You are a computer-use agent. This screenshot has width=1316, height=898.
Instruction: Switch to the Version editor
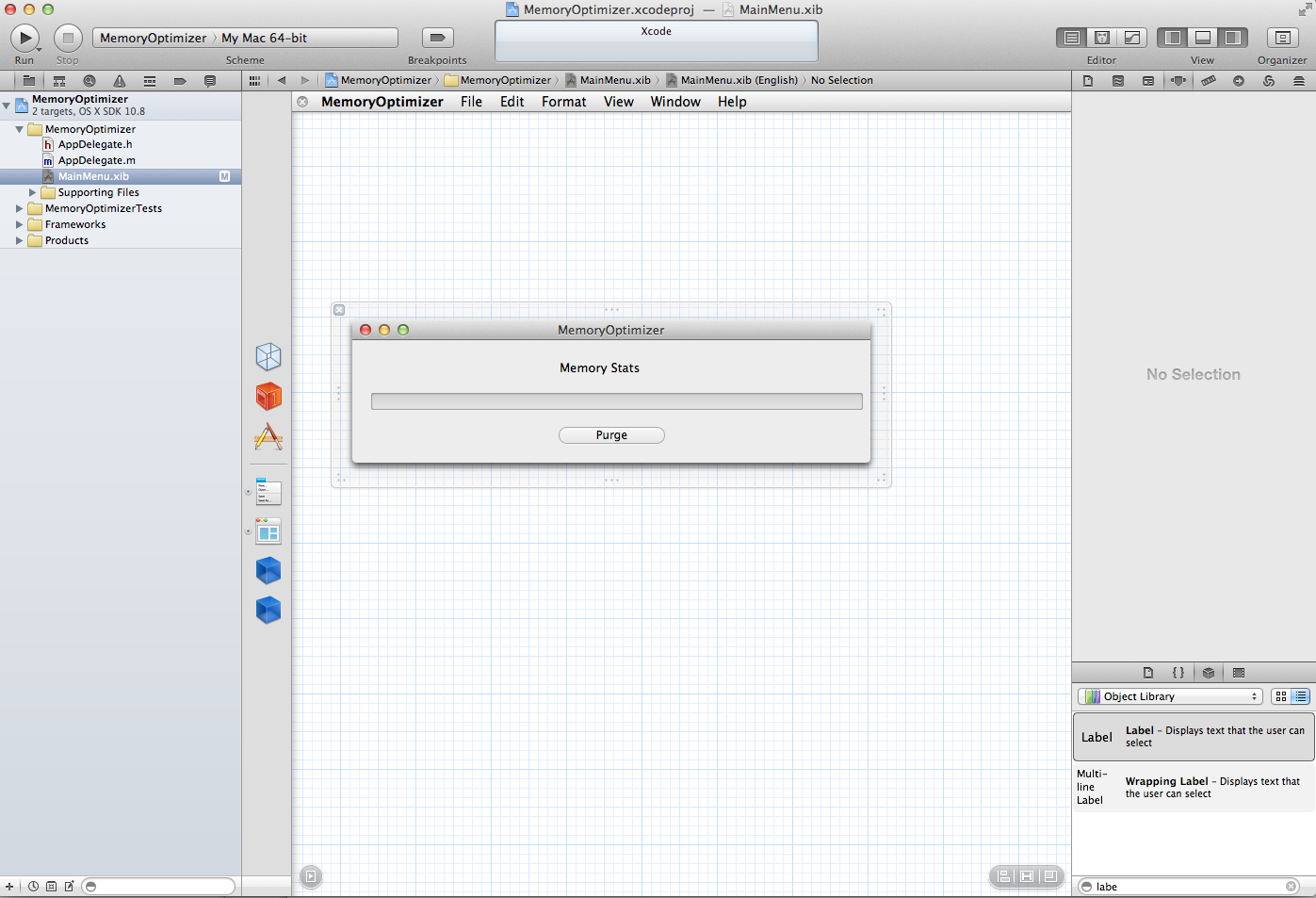(x=1132, y=38)
